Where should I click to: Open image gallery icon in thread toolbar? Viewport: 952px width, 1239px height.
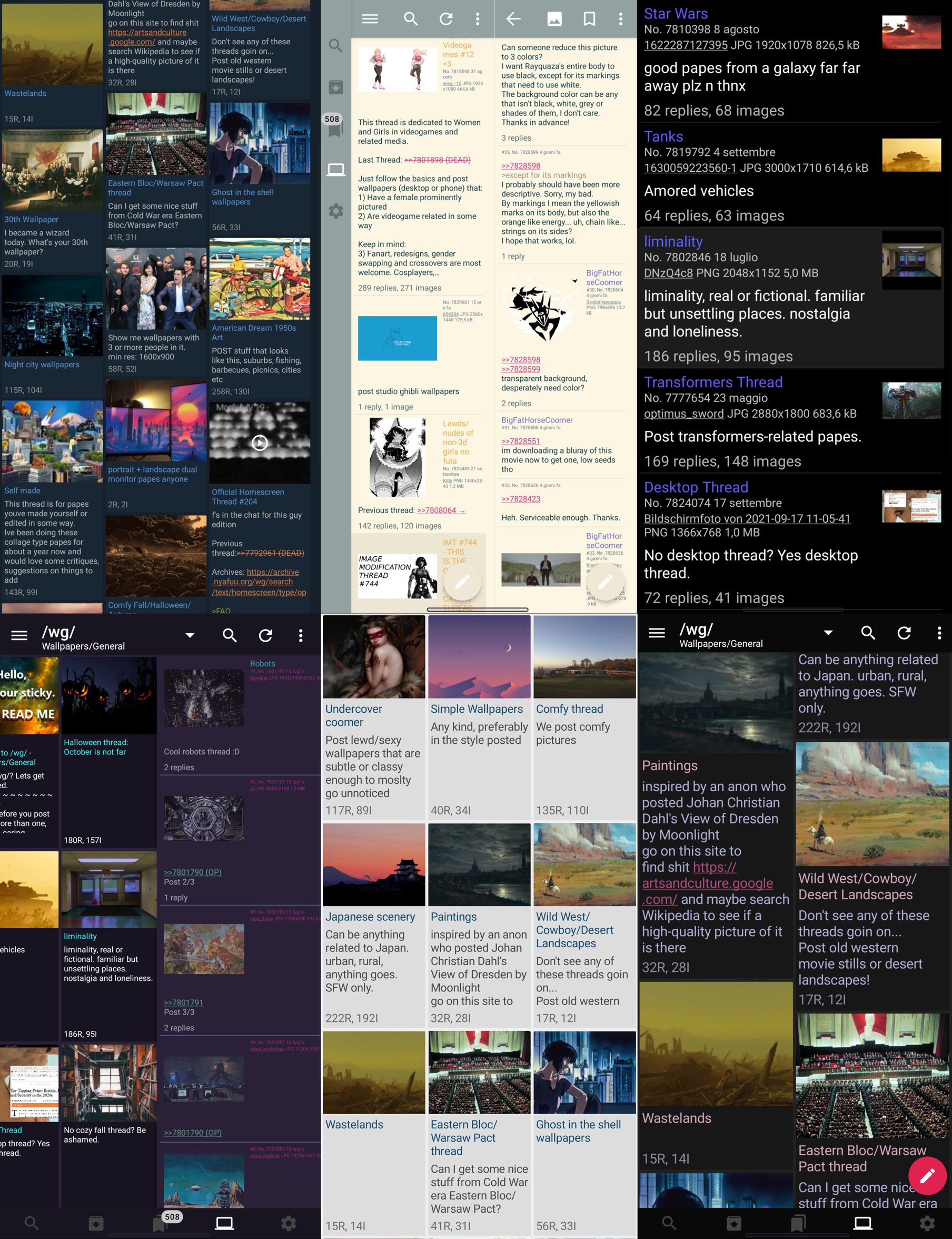point(554,19)
